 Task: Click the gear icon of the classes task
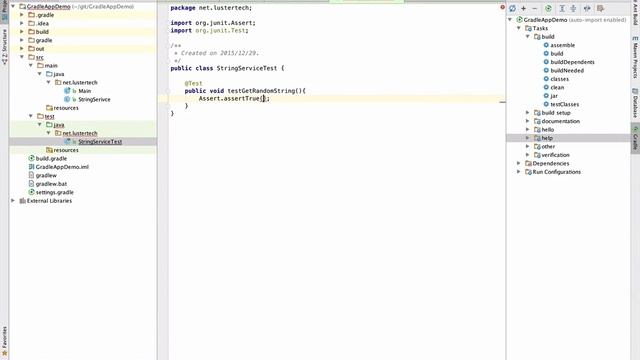(546, 79)
